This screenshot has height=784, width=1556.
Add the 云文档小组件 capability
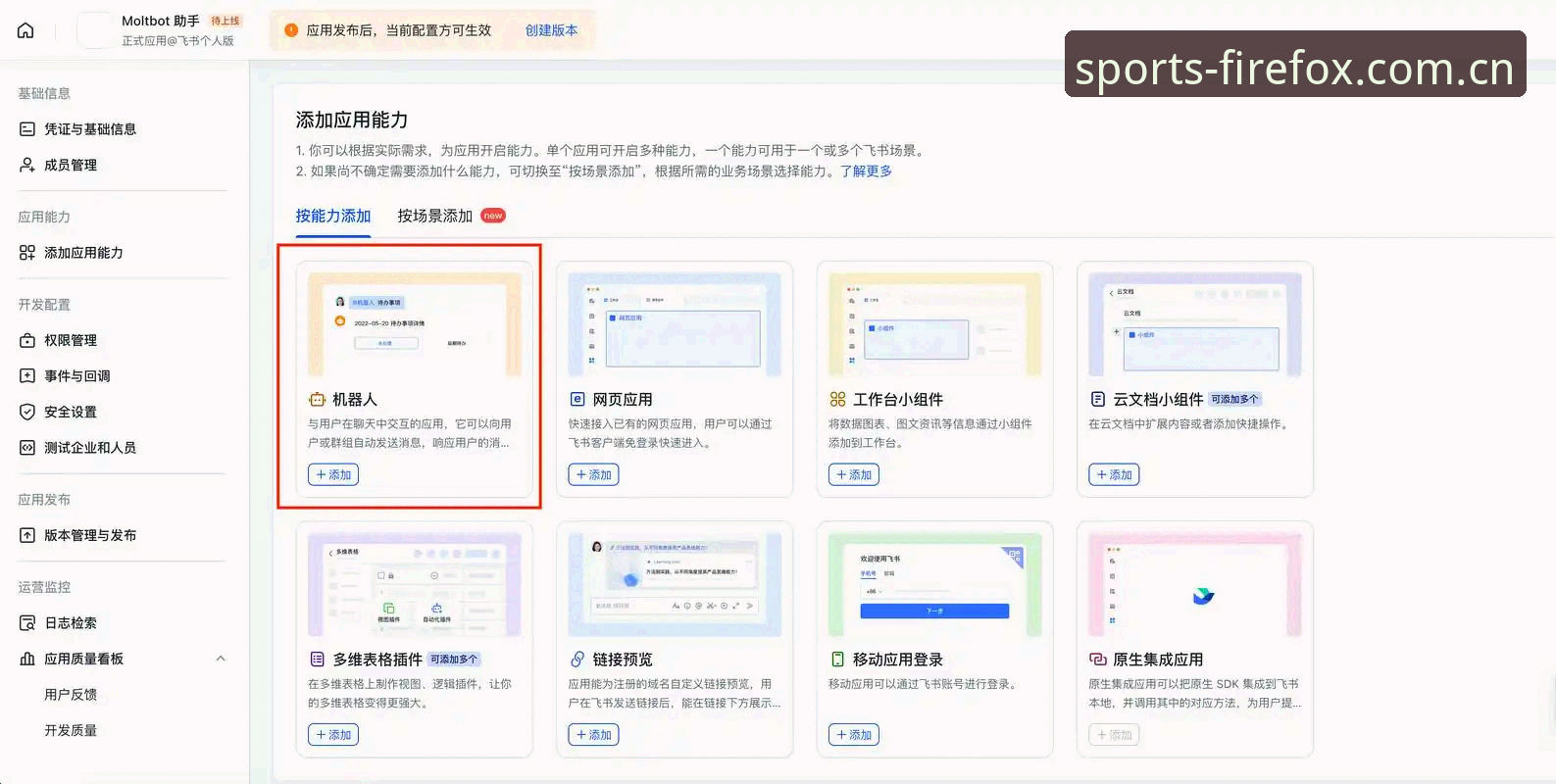[x=1114, y=475]
